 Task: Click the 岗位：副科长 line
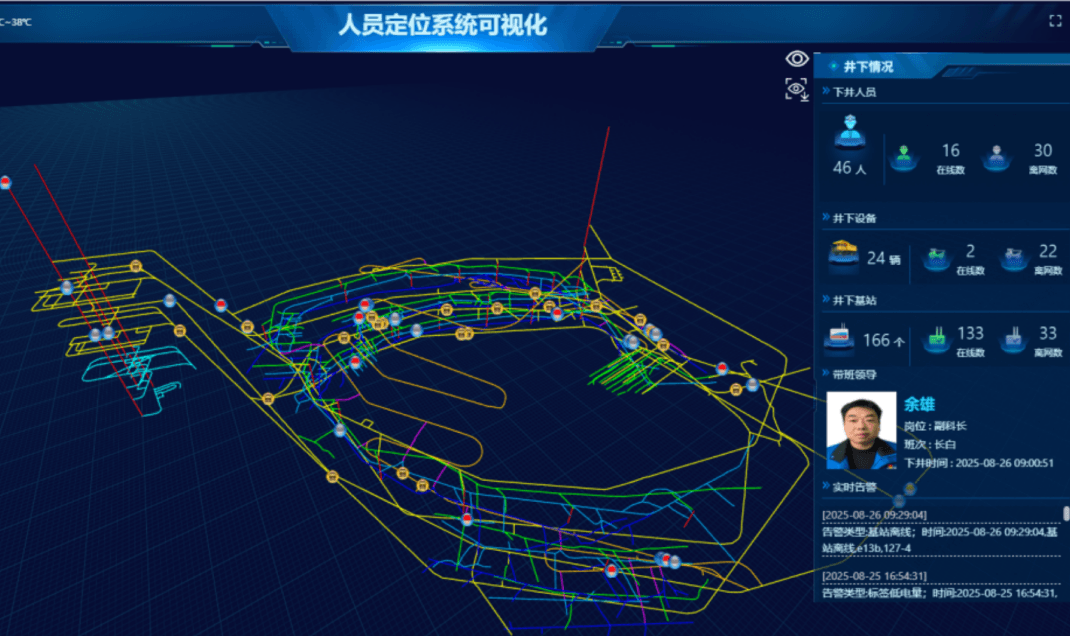[x=936, y=426]
